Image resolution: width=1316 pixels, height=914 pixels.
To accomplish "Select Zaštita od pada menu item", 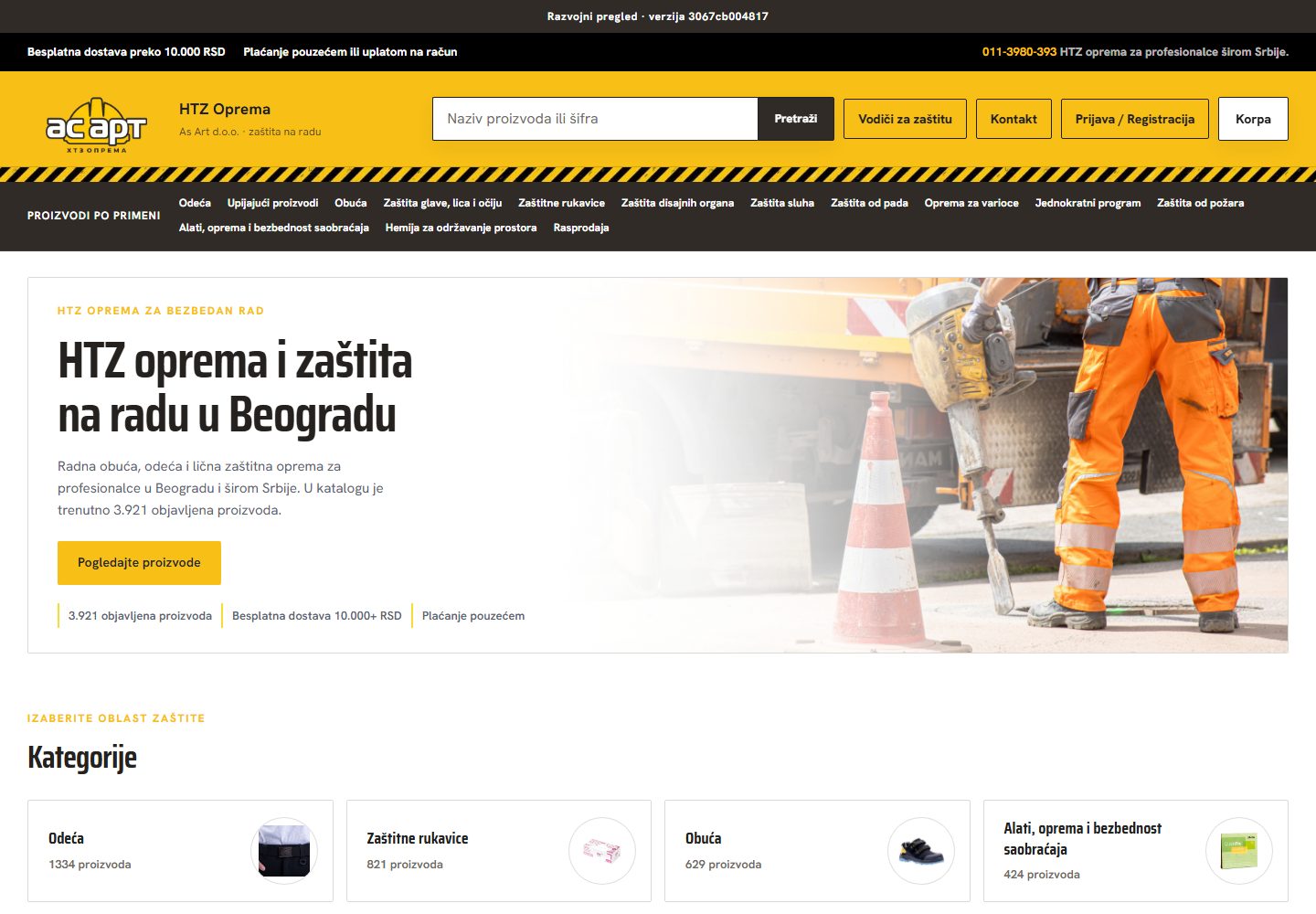I will tap(869, 203).
